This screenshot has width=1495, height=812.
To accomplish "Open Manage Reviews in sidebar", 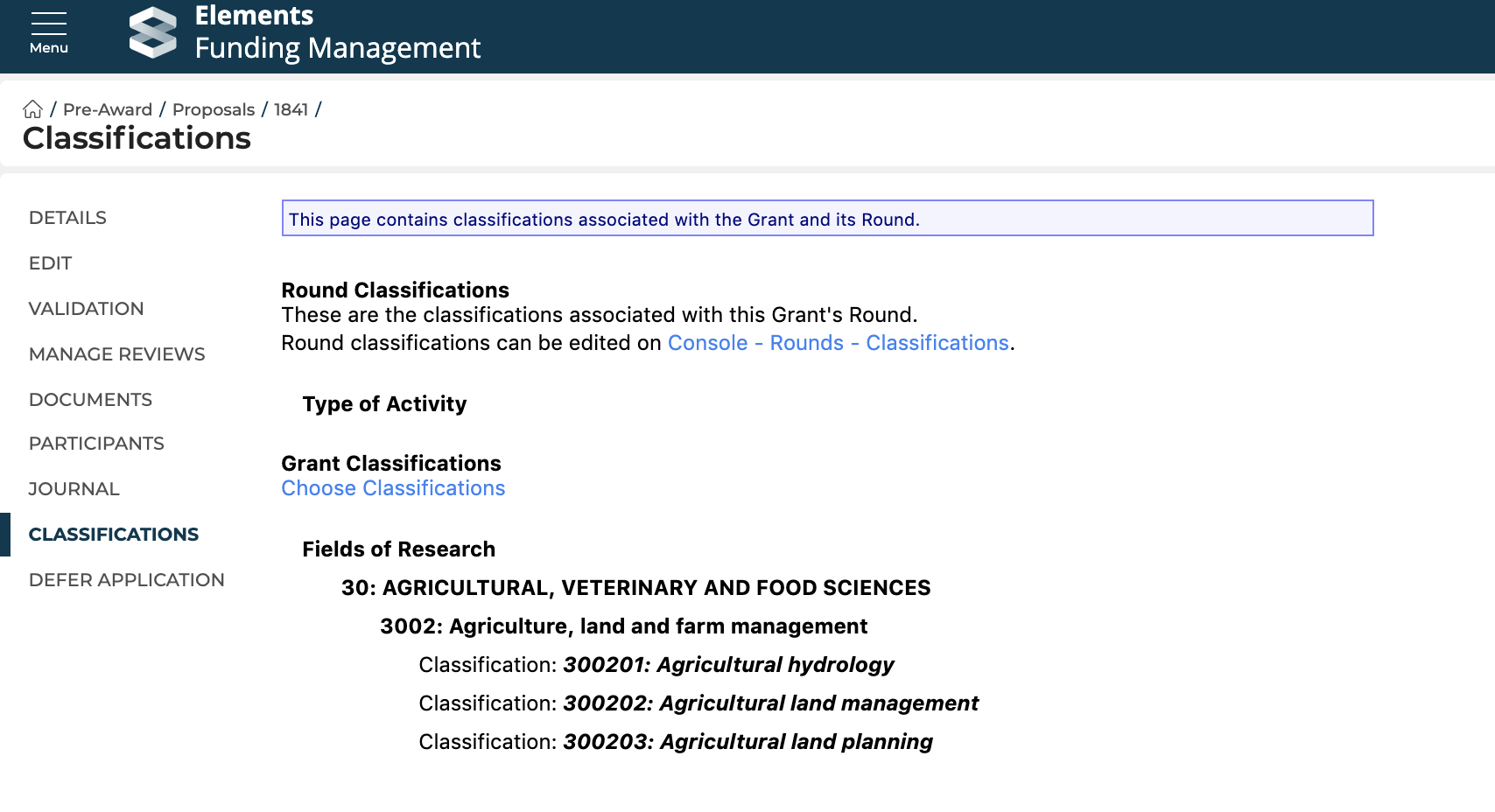I will (116, 354).
